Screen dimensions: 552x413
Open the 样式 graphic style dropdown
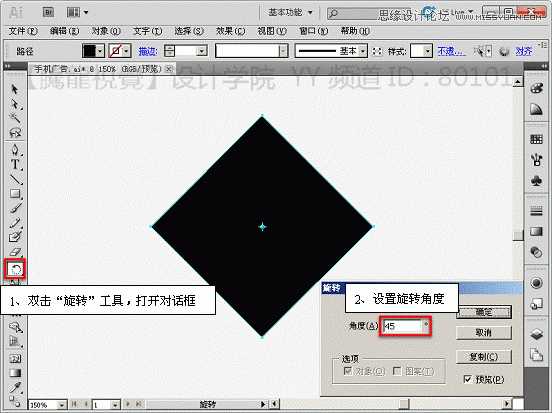[x=427, y=51]
